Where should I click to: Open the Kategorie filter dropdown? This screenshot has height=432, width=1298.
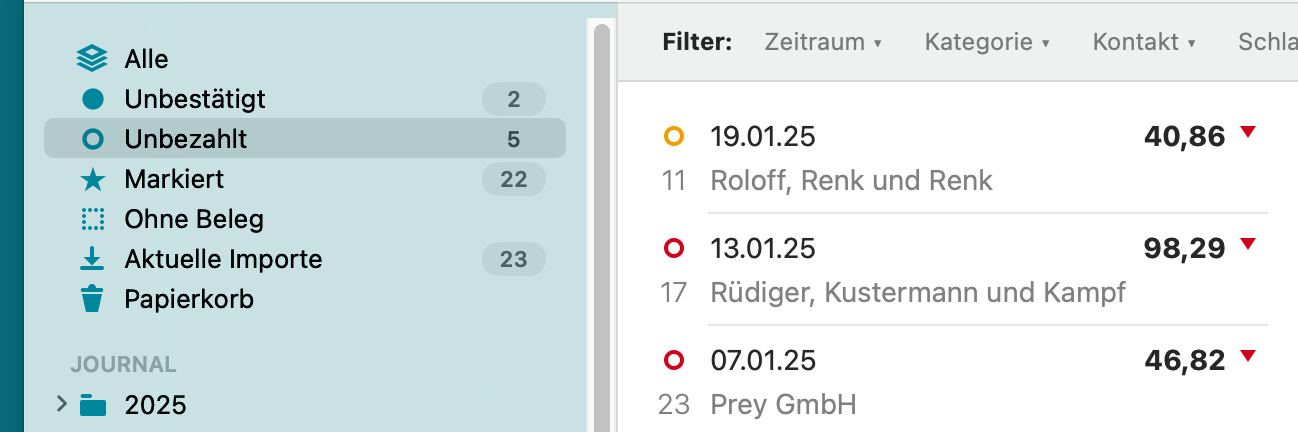(986, 42)
